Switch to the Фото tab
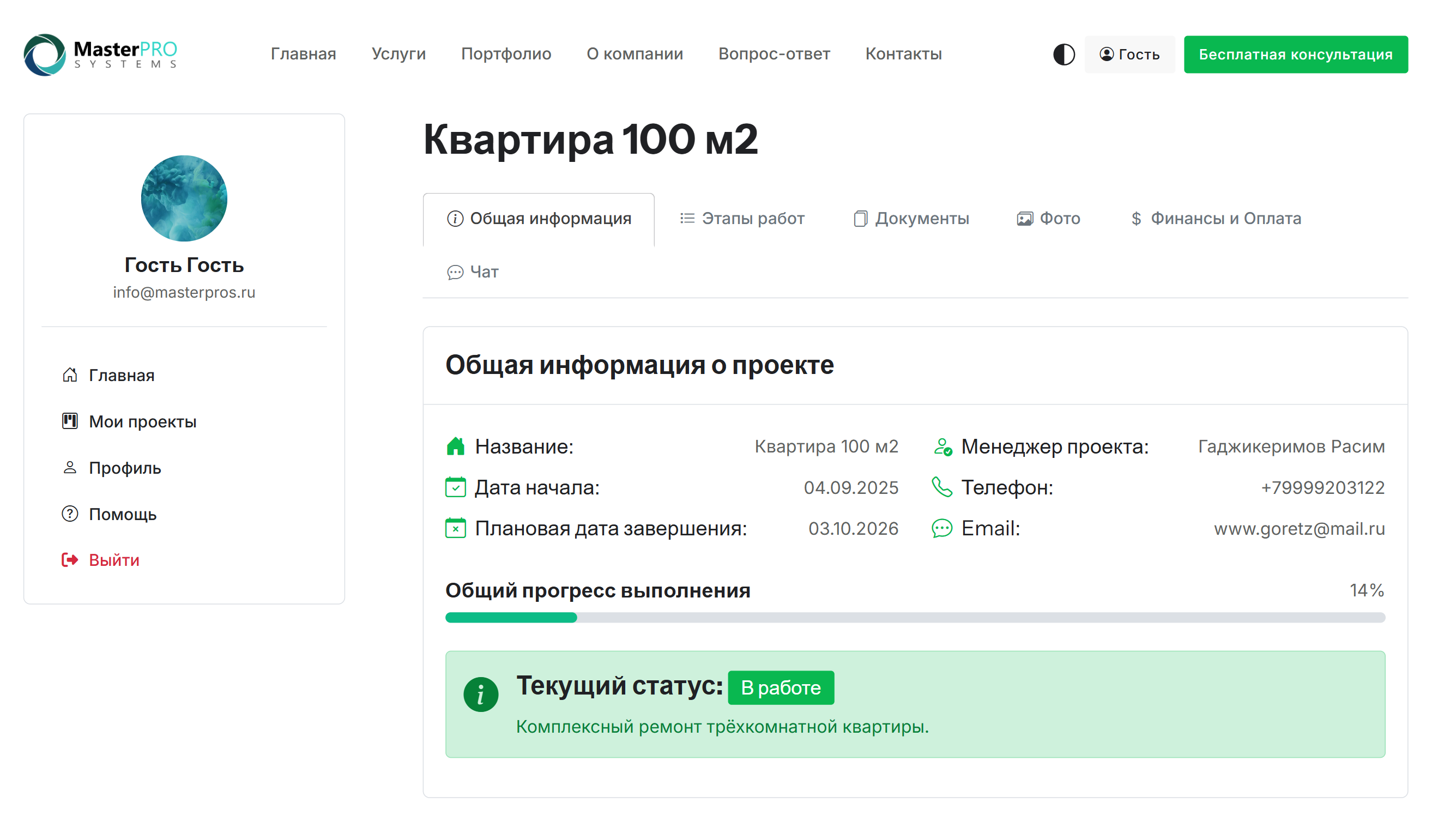1456x815 pixels. tap(1048, 219)
